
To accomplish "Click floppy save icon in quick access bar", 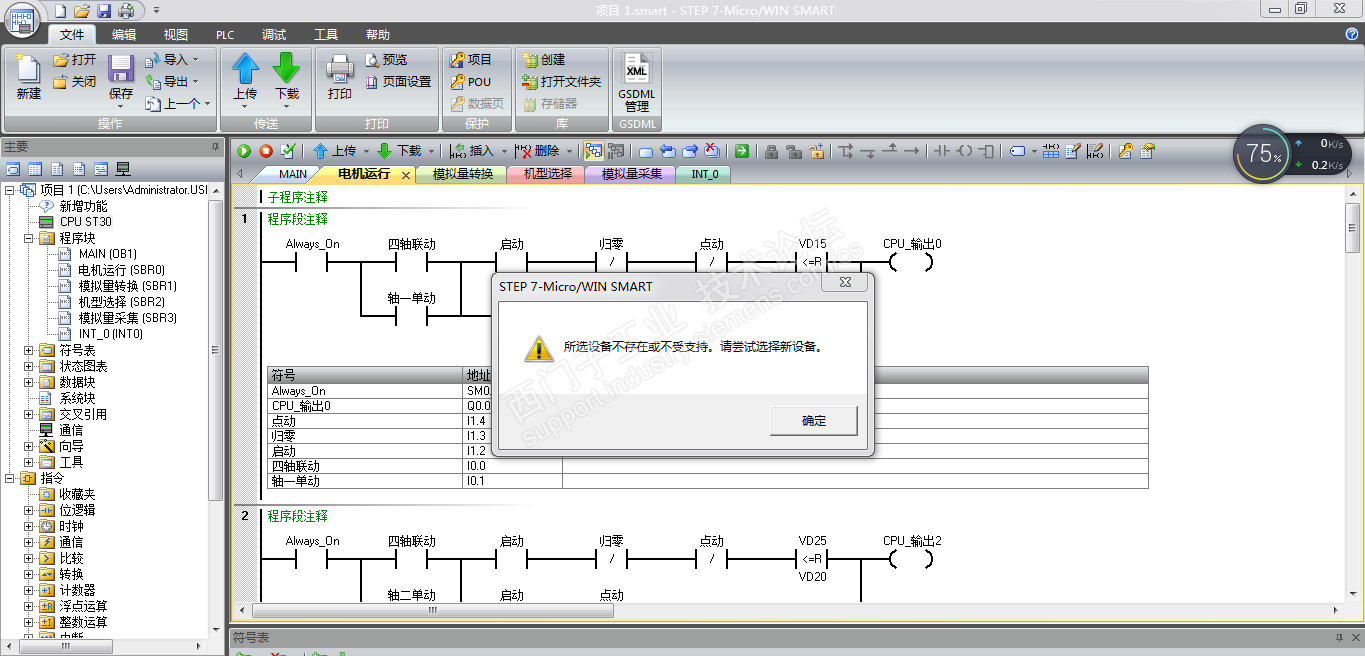I will [104, 10].
